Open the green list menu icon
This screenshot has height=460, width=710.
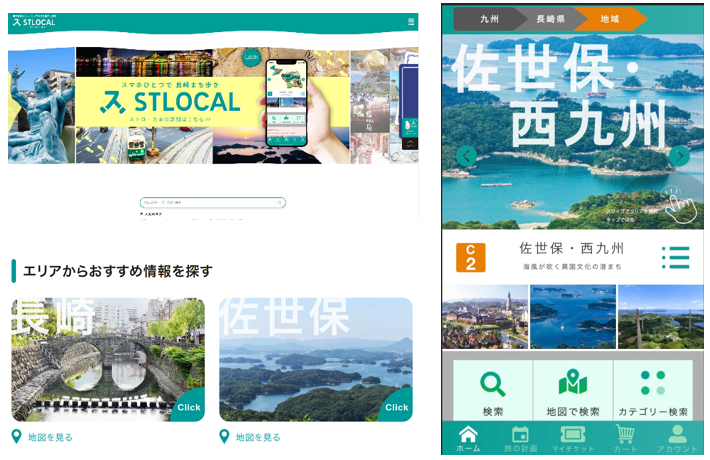tap(676, 258)
